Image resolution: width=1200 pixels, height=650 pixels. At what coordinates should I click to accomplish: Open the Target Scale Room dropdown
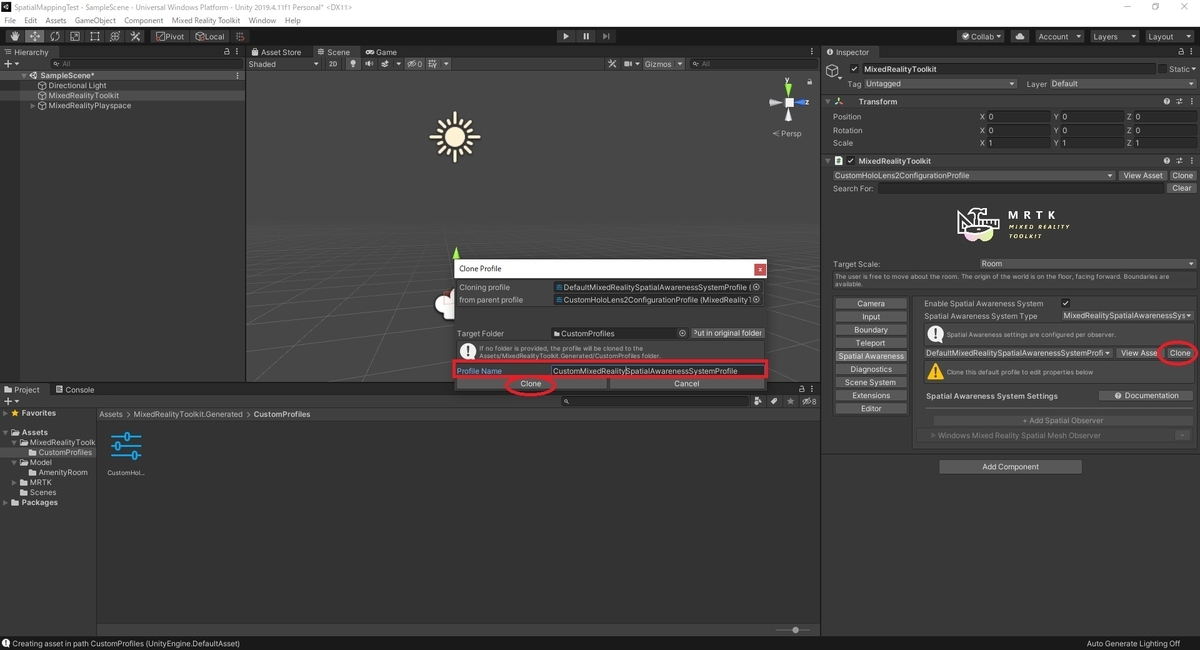pos(1087,264)
